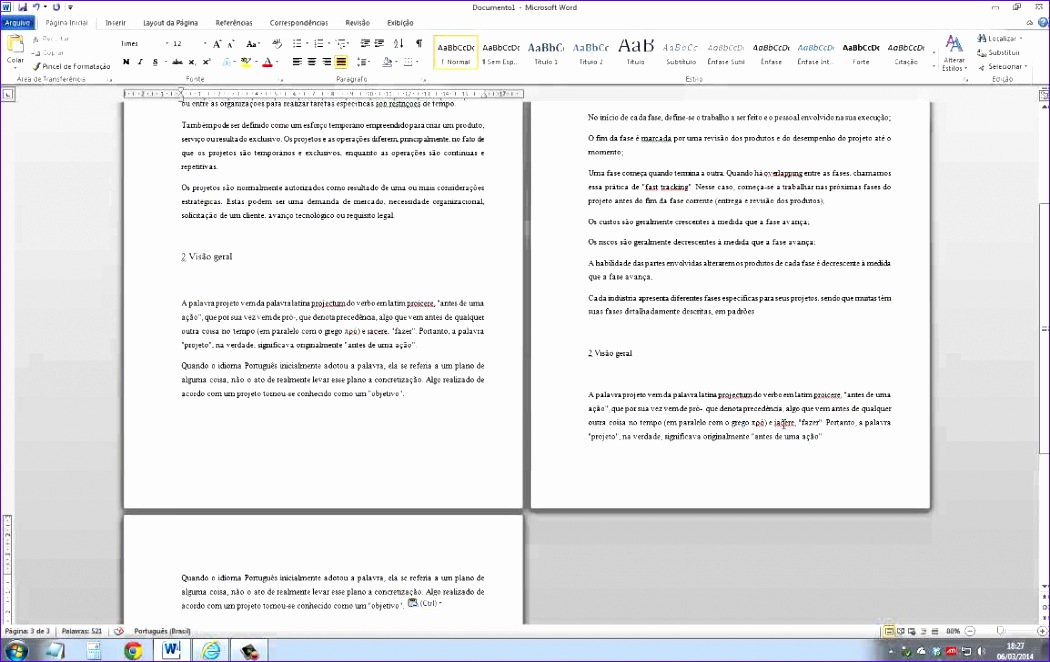
Task: Open line spacing dropdown
Action: [x=364, y=62]
